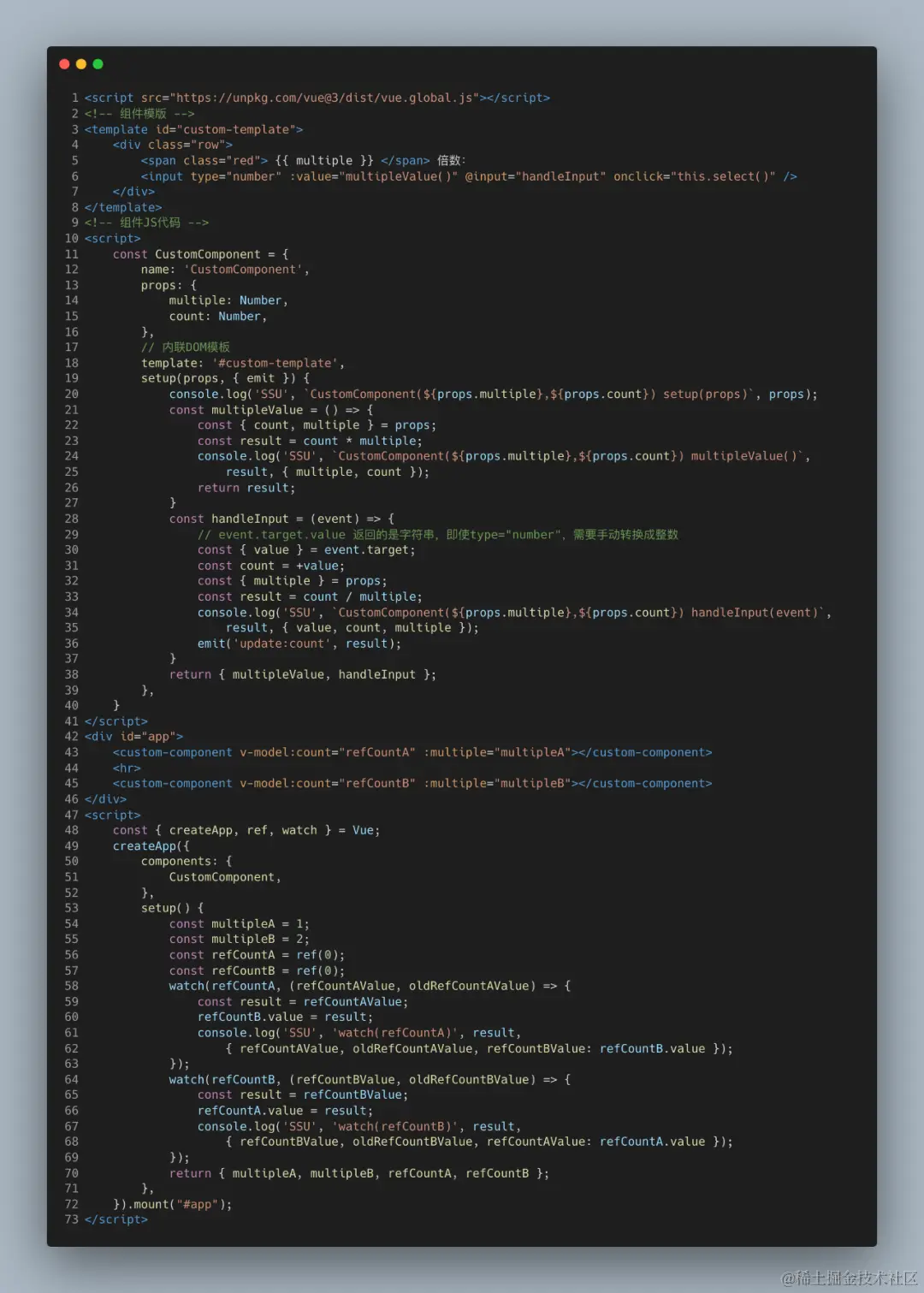Click the type="number" input attribute
924x1293 pixels.
(x=236, y=177)
